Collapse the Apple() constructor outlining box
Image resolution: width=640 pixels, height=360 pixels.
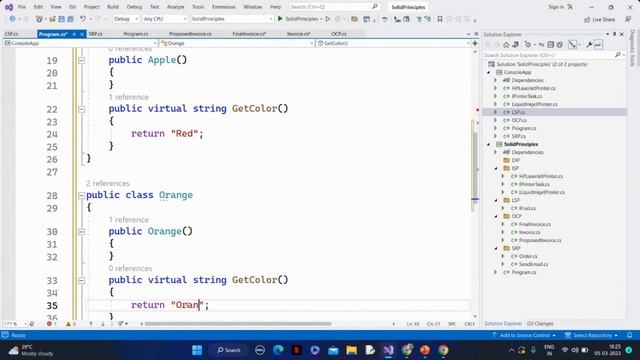point(81,60)
